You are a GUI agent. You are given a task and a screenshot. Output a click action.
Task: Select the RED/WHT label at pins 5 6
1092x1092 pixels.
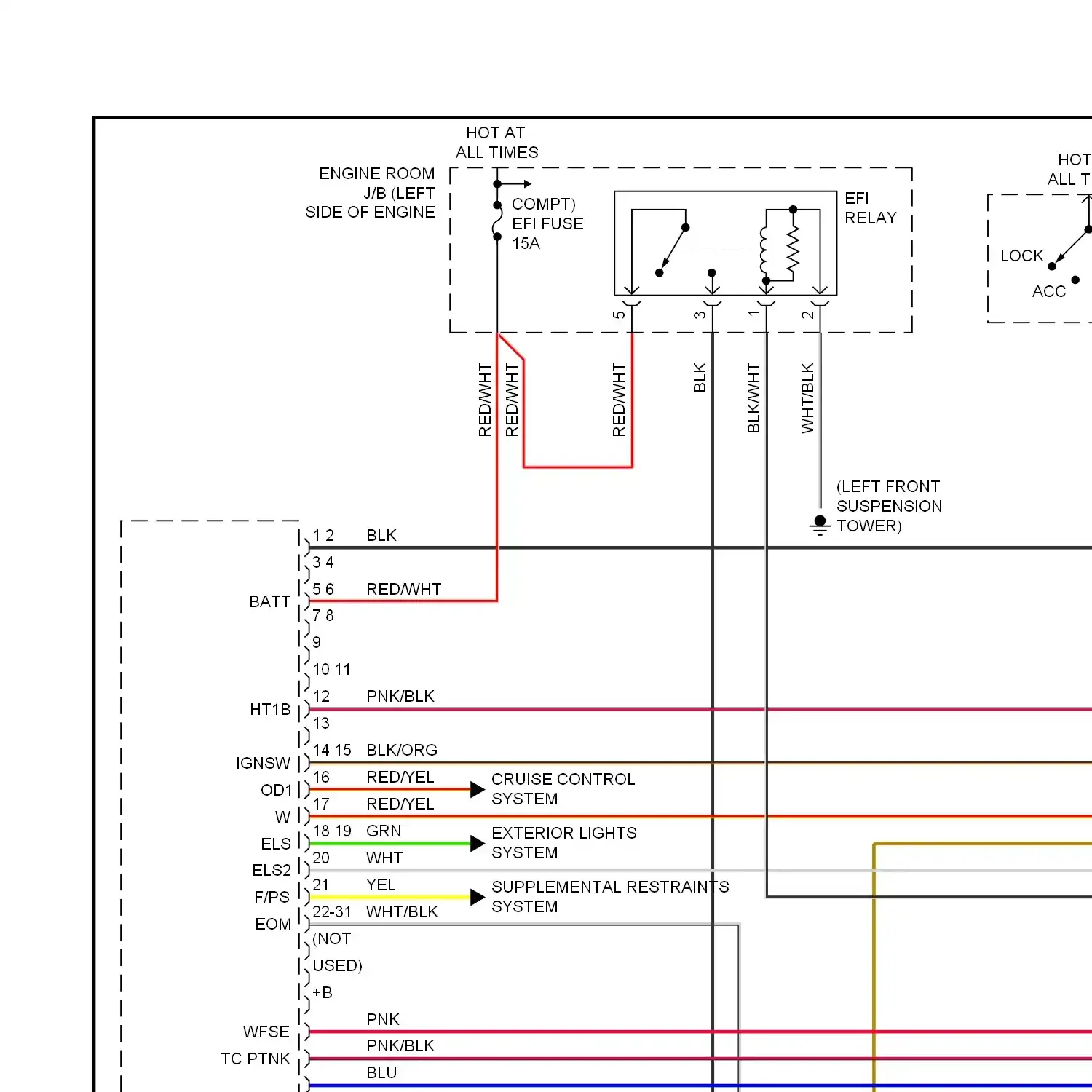[404, 589]
